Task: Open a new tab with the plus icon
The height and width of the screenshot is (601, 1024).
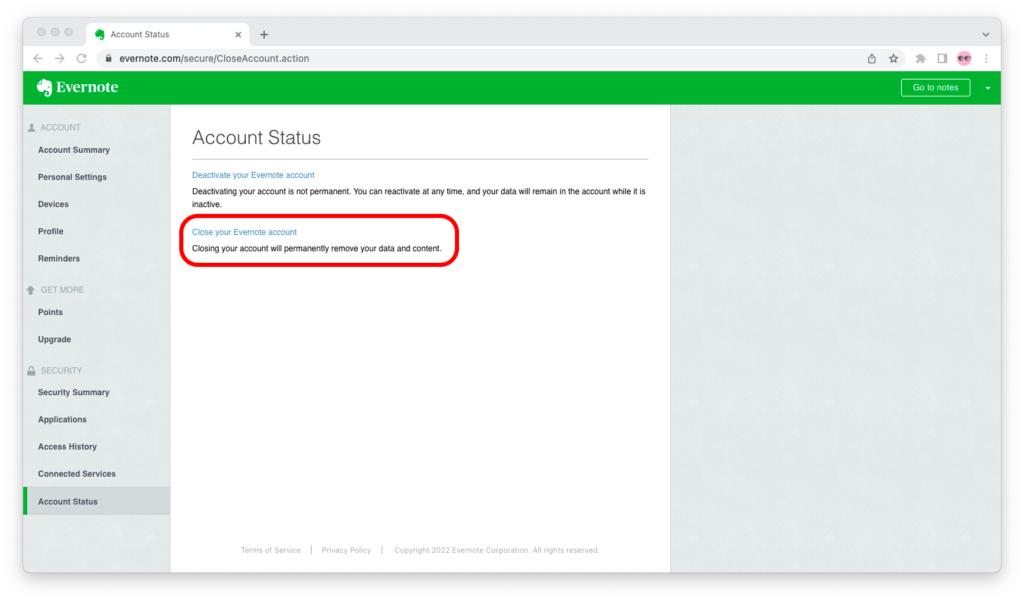Action: pos(264,35)
